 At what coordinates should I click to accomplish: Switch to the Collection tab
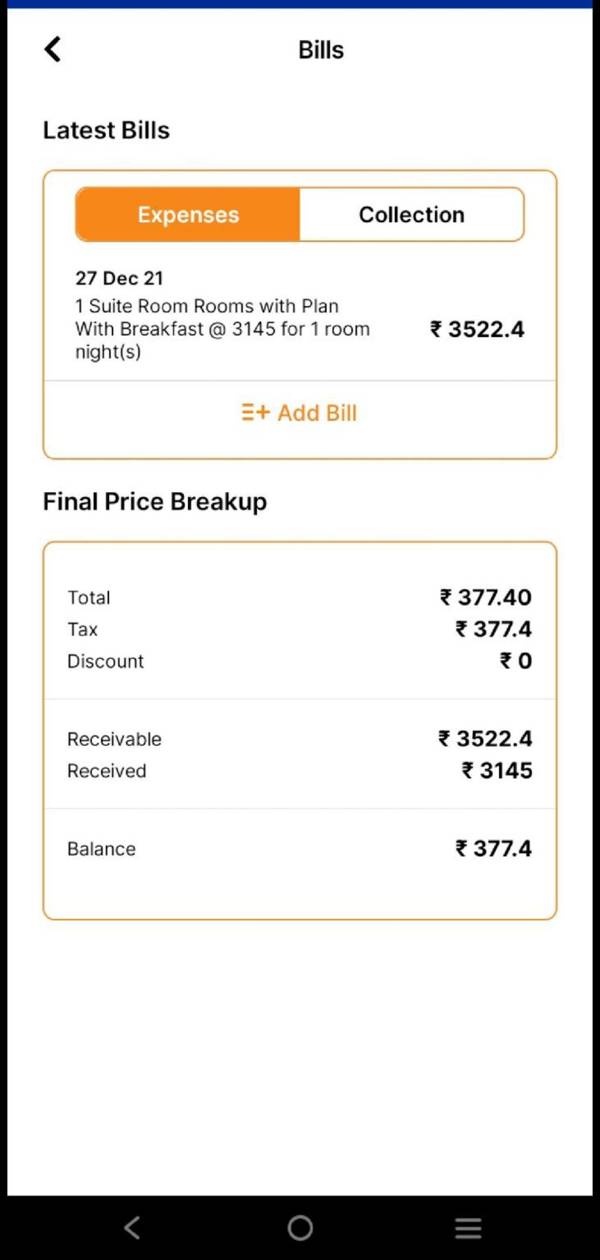tap(411, 215)
